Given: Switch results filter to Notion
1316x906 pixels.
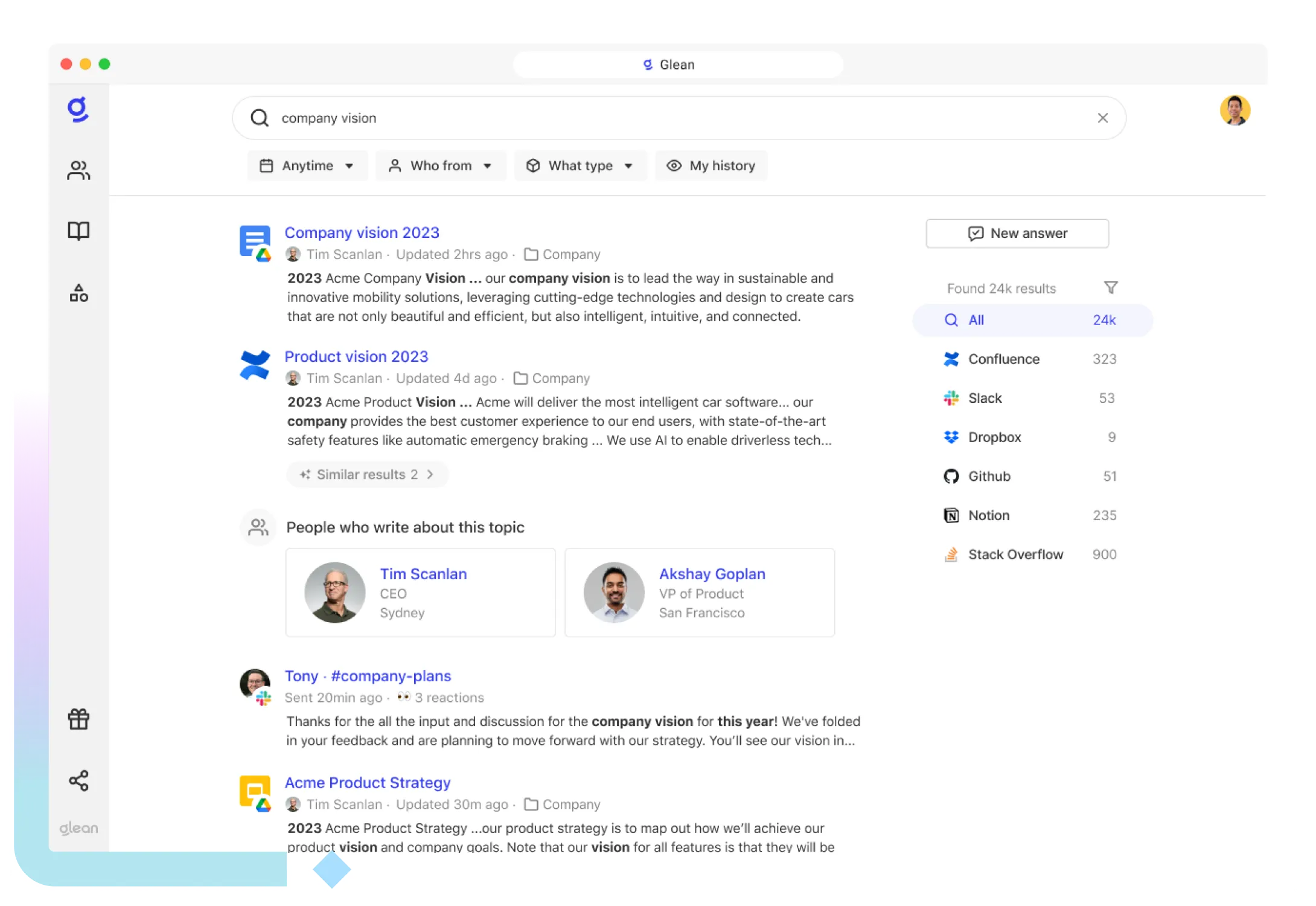Looking at the screenshot, I should pos(989,515).
